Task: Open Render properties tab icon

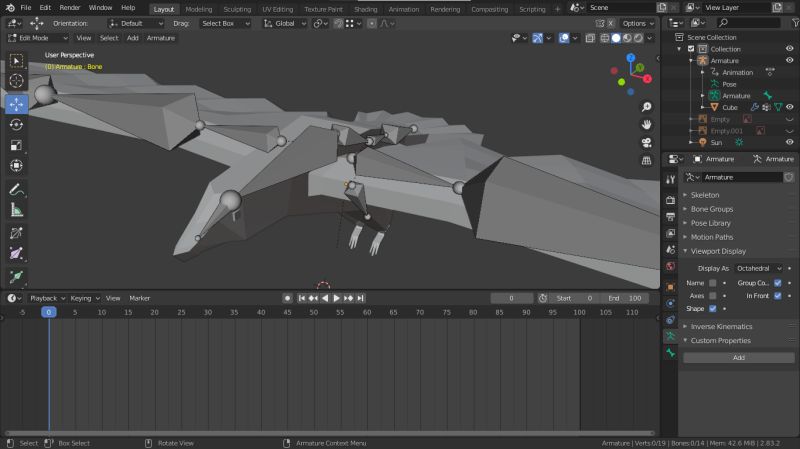Action: (x=670, y=201)
